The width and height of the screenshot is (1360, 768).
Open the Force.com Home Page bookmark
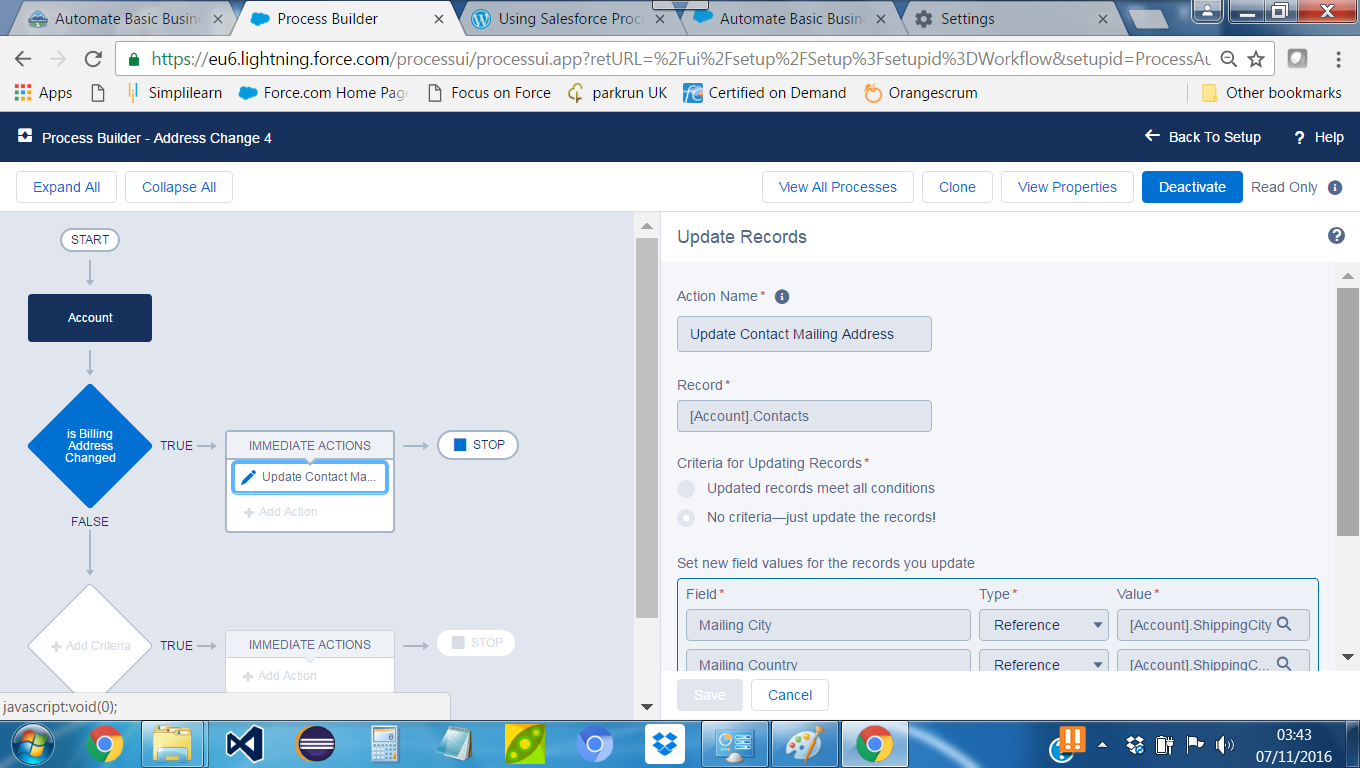(324, 92)
